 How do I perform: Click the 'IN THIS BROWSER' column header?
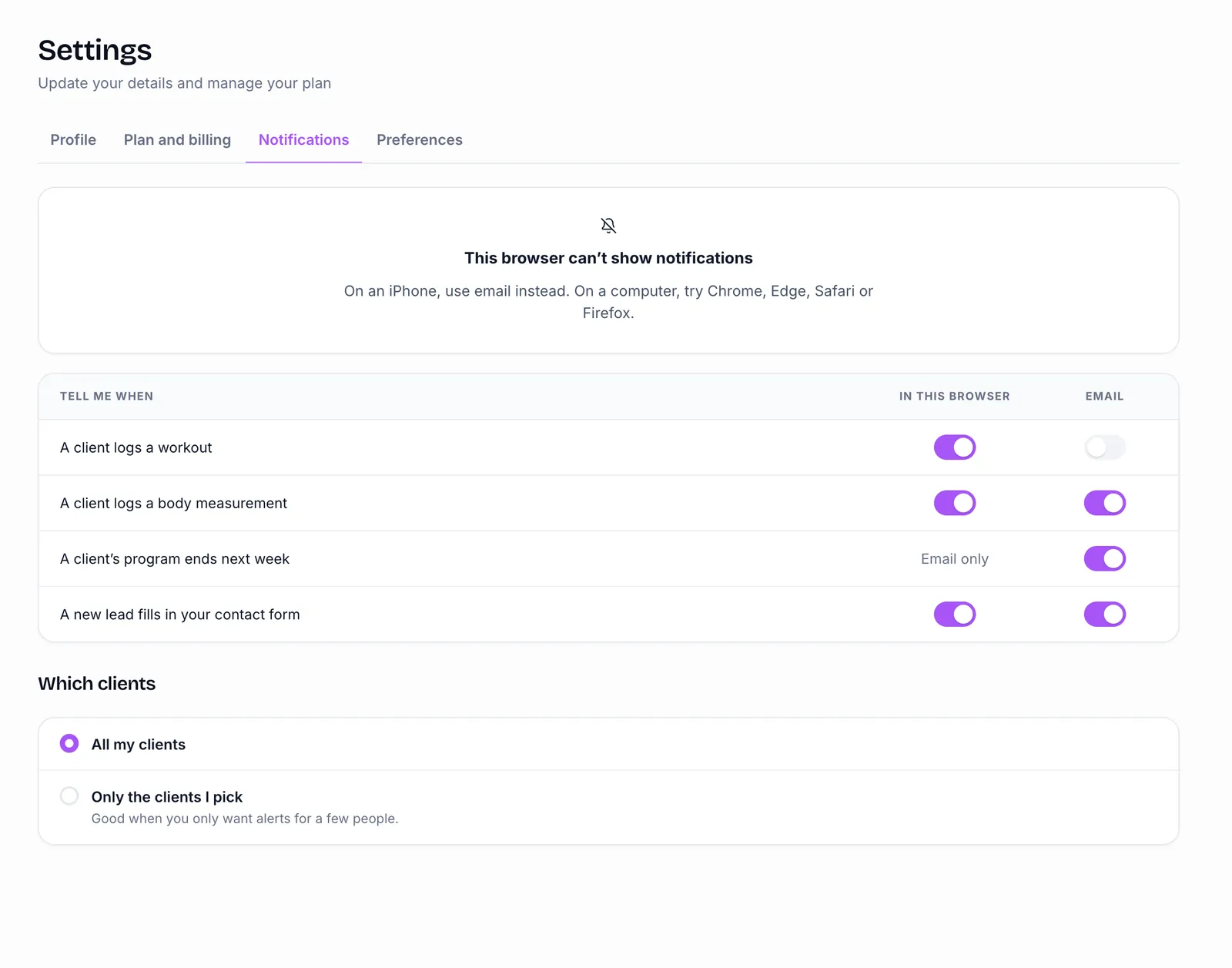(955, 396)
